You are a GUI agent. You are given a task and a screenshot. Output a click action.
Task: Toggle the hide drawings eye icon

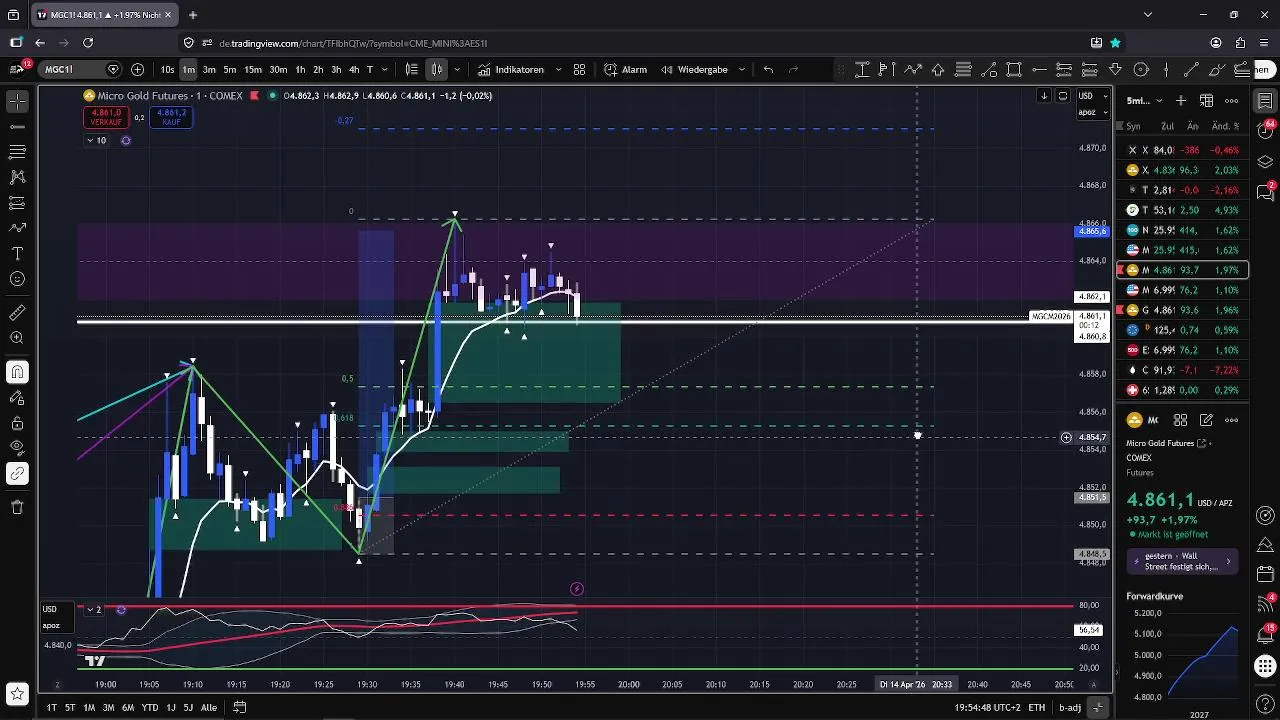pos(17,447)
